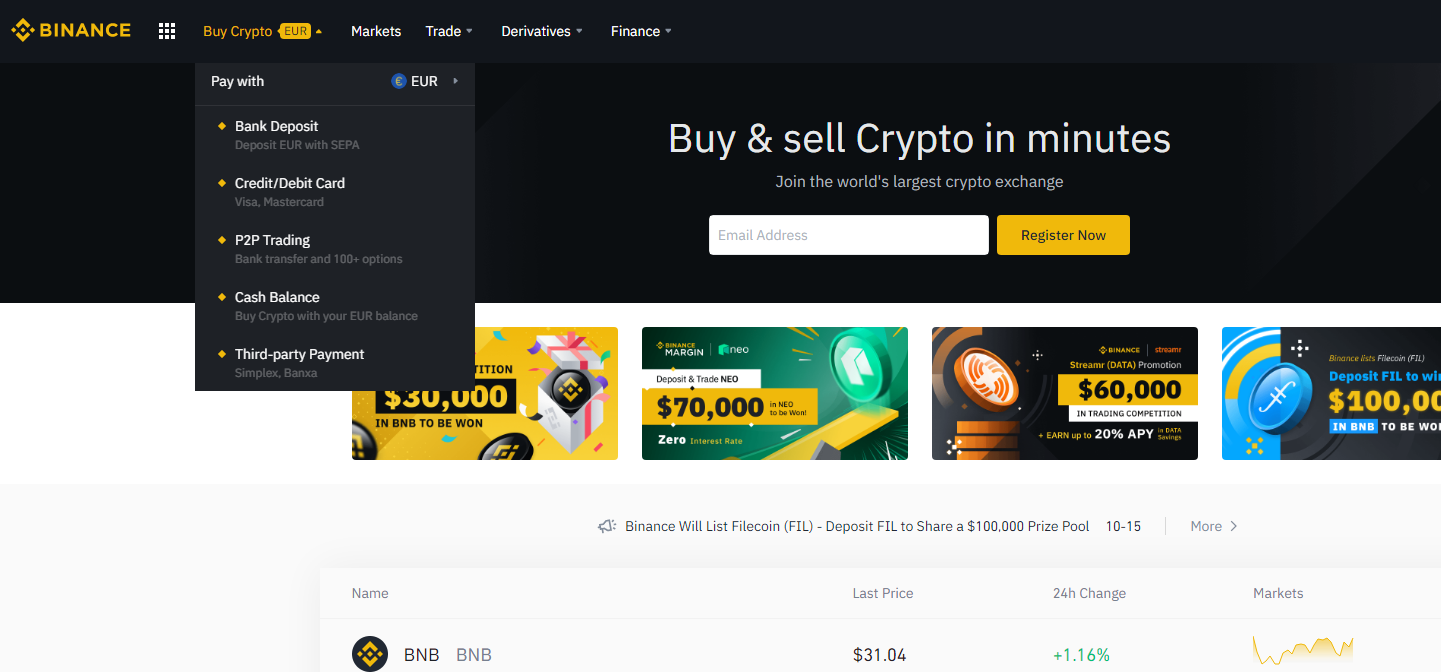Open the Finance dropdown menu
The image size is (1441, 672).
[641, 31]
